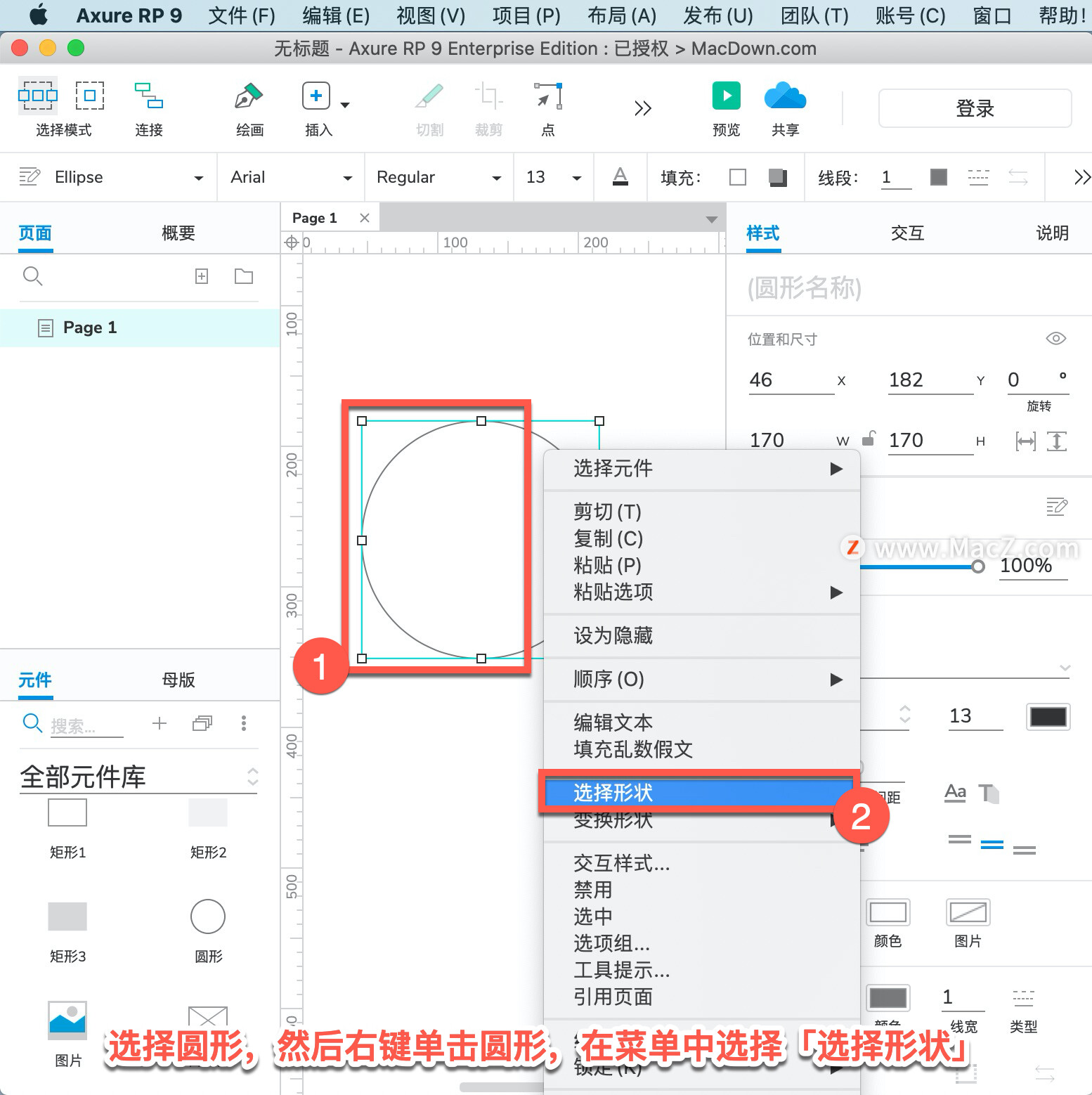The image size is (1092, 1095).
Task: Switch to the Masters (母版) tab
Action: click(x=178, y=680)
